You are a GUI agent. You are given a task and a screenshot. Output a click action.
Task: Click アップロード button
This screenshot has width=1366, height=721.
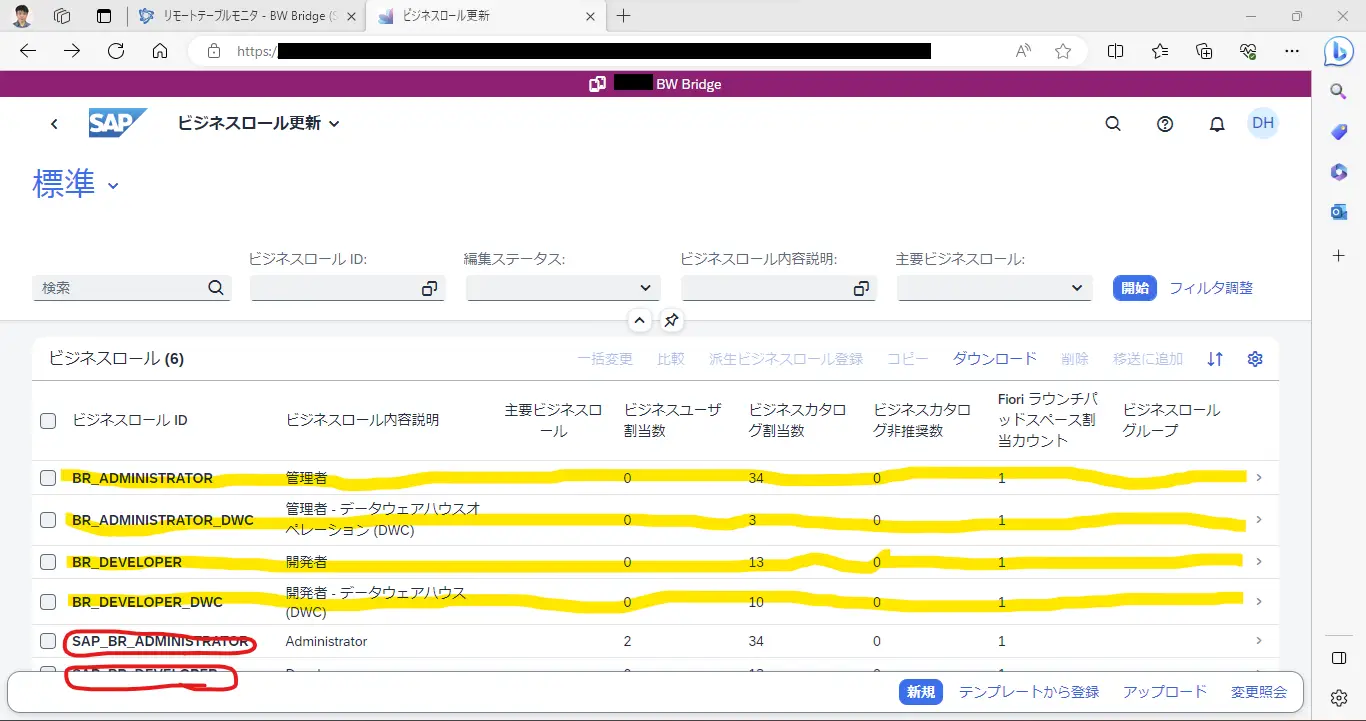[x=1165, y=692]
